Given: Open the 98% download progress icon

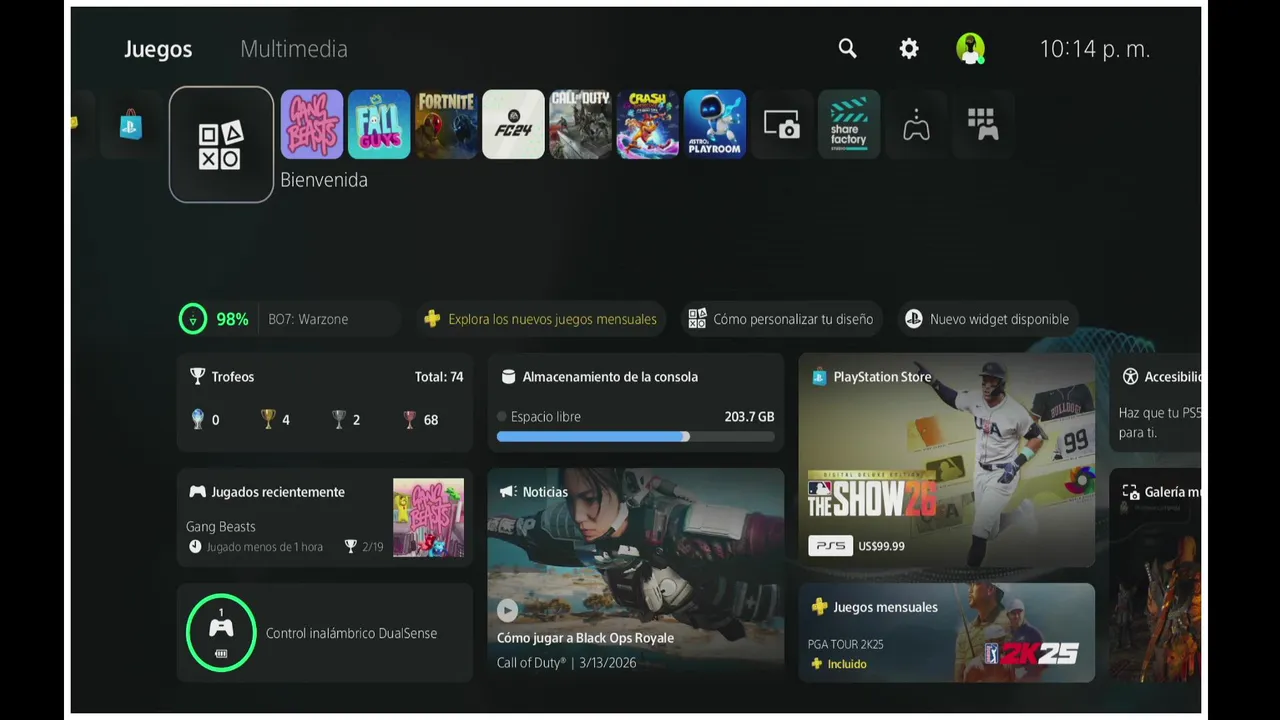Looking at the screenshot, I should tap(192, 319).
